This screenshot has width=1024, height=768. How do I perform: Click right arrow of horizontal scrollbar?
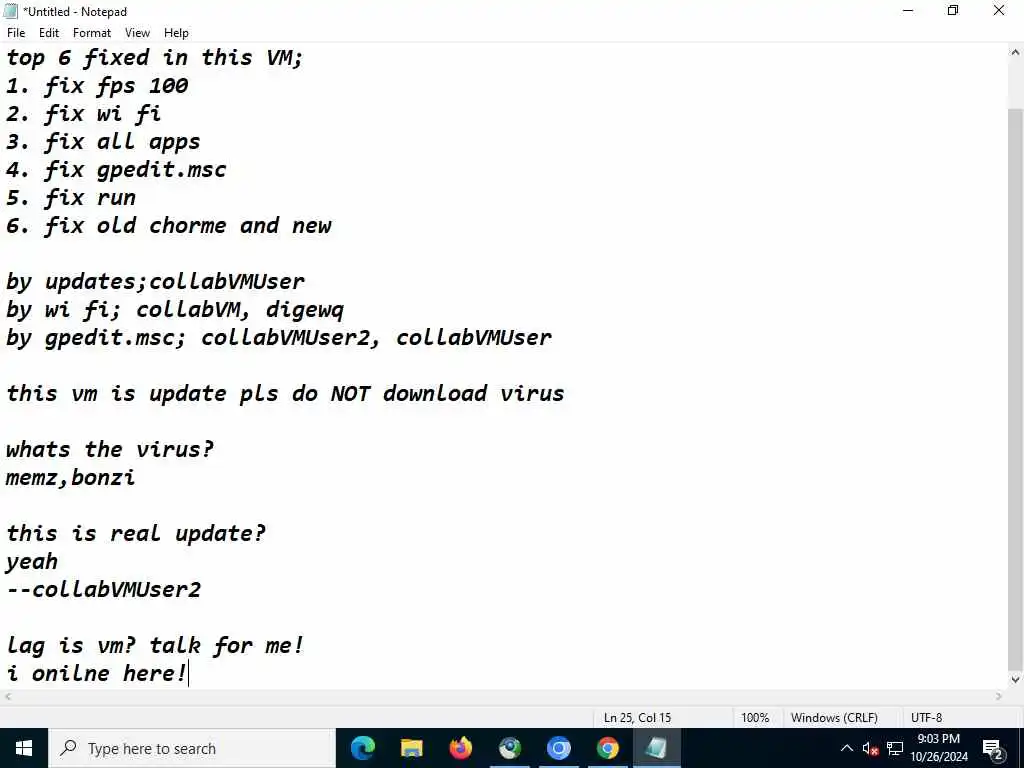click(999, 696)
